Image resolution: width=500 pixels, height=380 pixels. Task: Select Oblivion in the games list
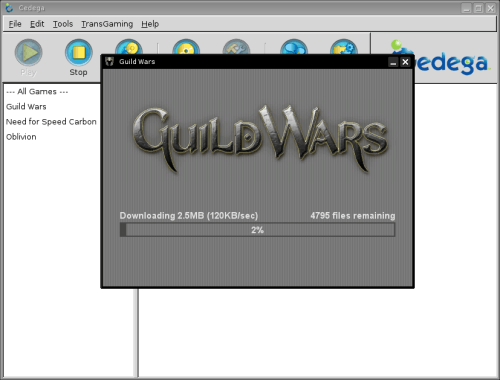pyautogui.click(x=21, y=137)
